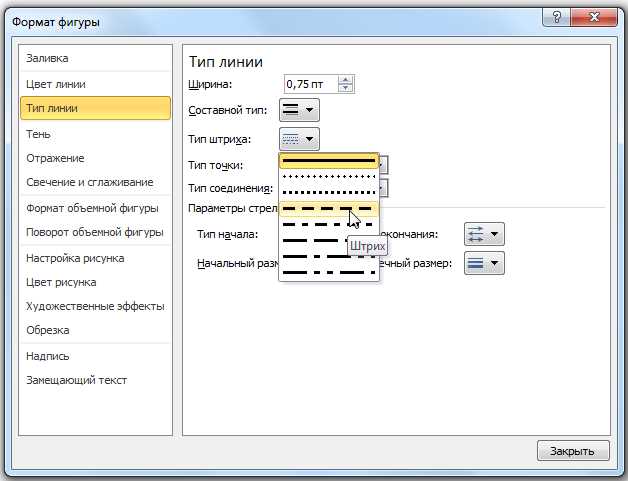628x481 pixels.
Task: Click the Ширина width input field
Action: coord(311,84)
